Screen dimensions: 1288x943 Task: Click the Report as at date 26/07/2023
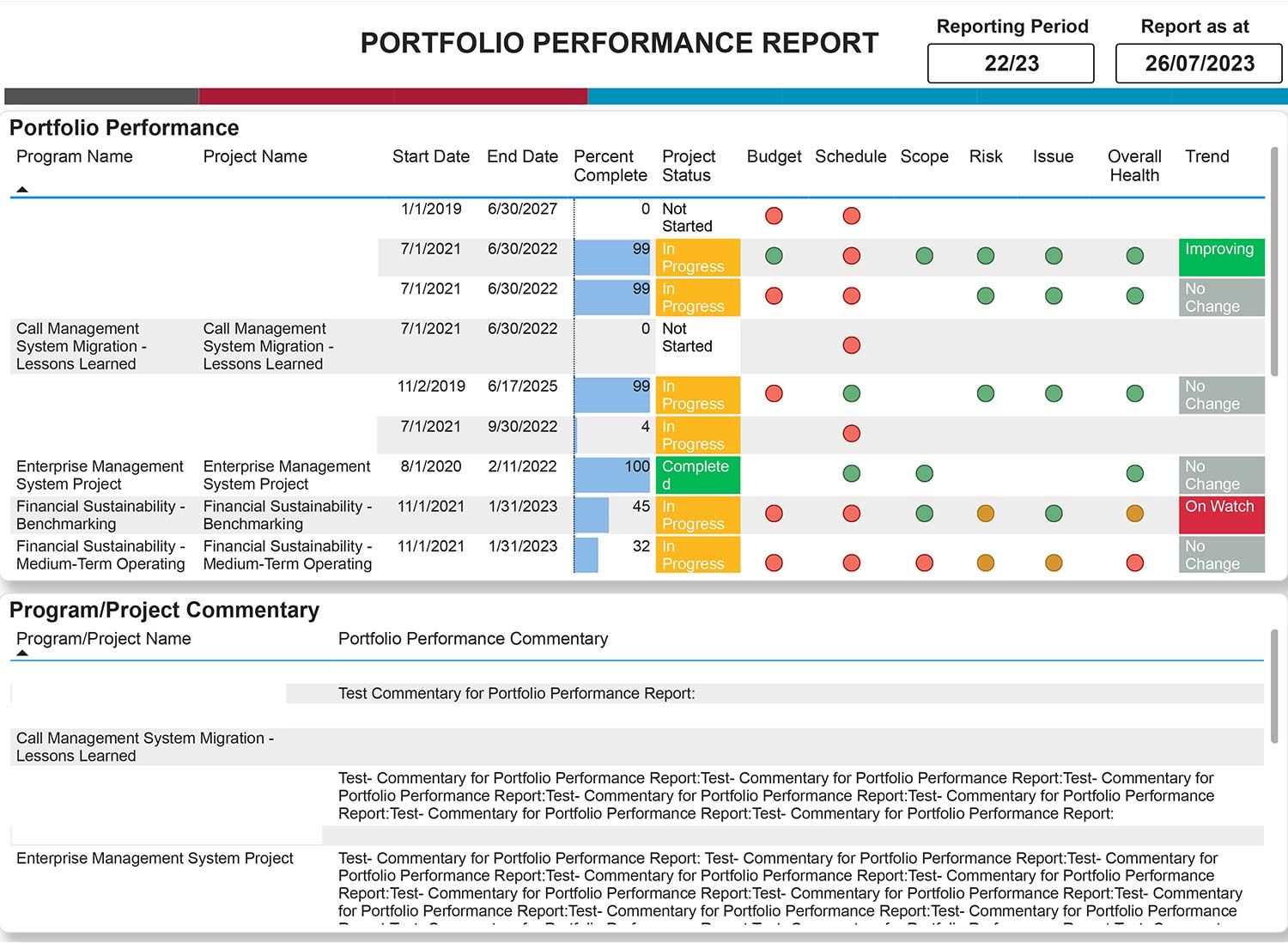(x=1199, y=64)
